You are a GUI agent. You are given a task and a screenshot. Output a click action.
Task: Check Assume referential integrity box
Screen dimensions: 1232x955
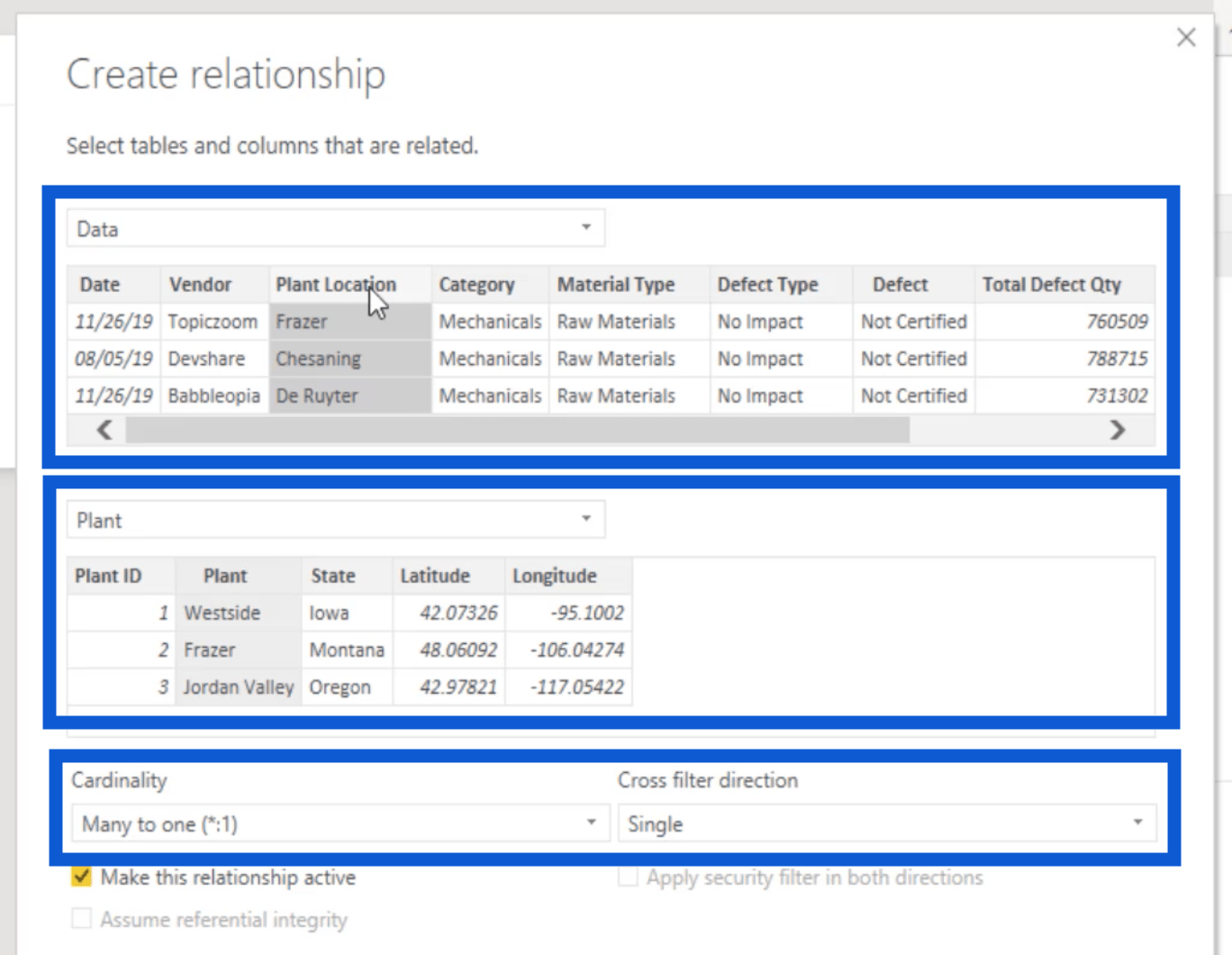(82, 919)
